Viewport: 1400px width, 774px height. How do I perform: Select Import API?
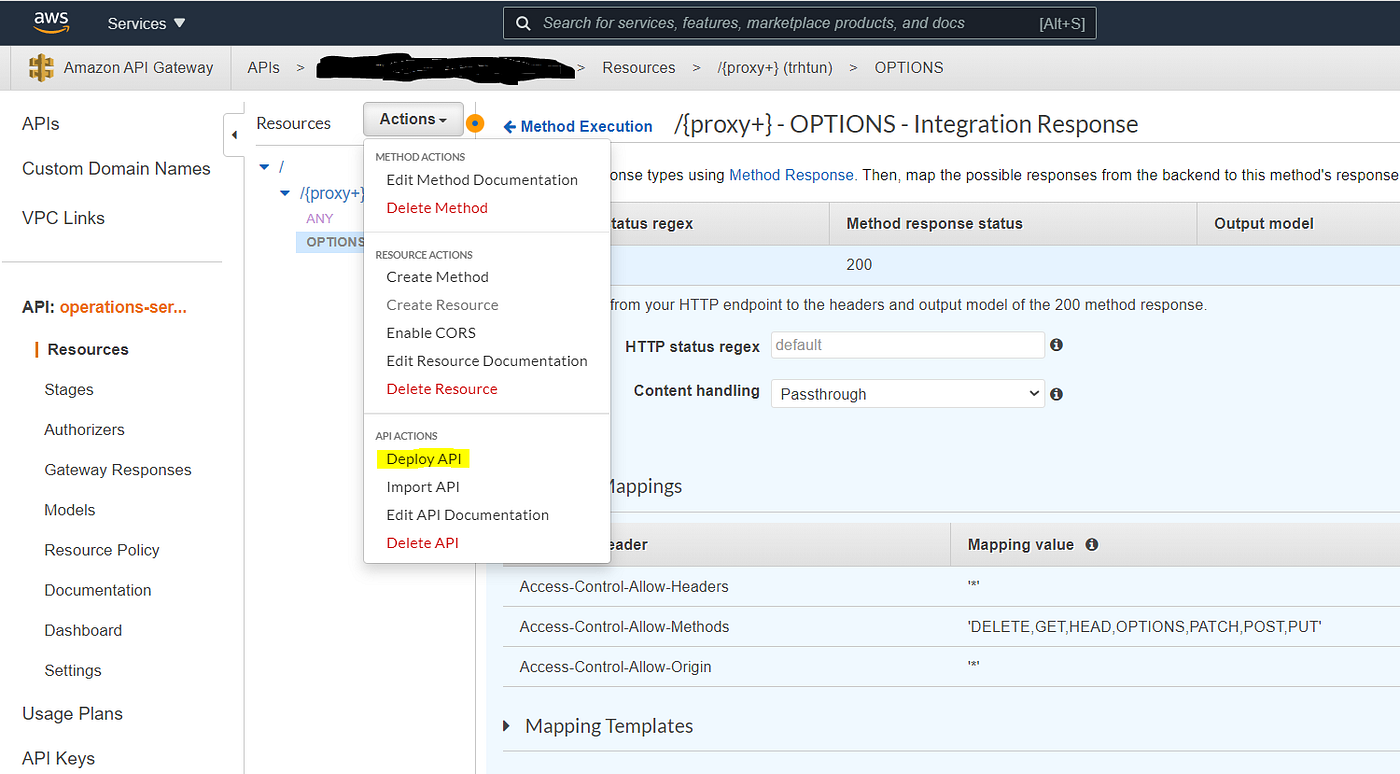(423, 487)
